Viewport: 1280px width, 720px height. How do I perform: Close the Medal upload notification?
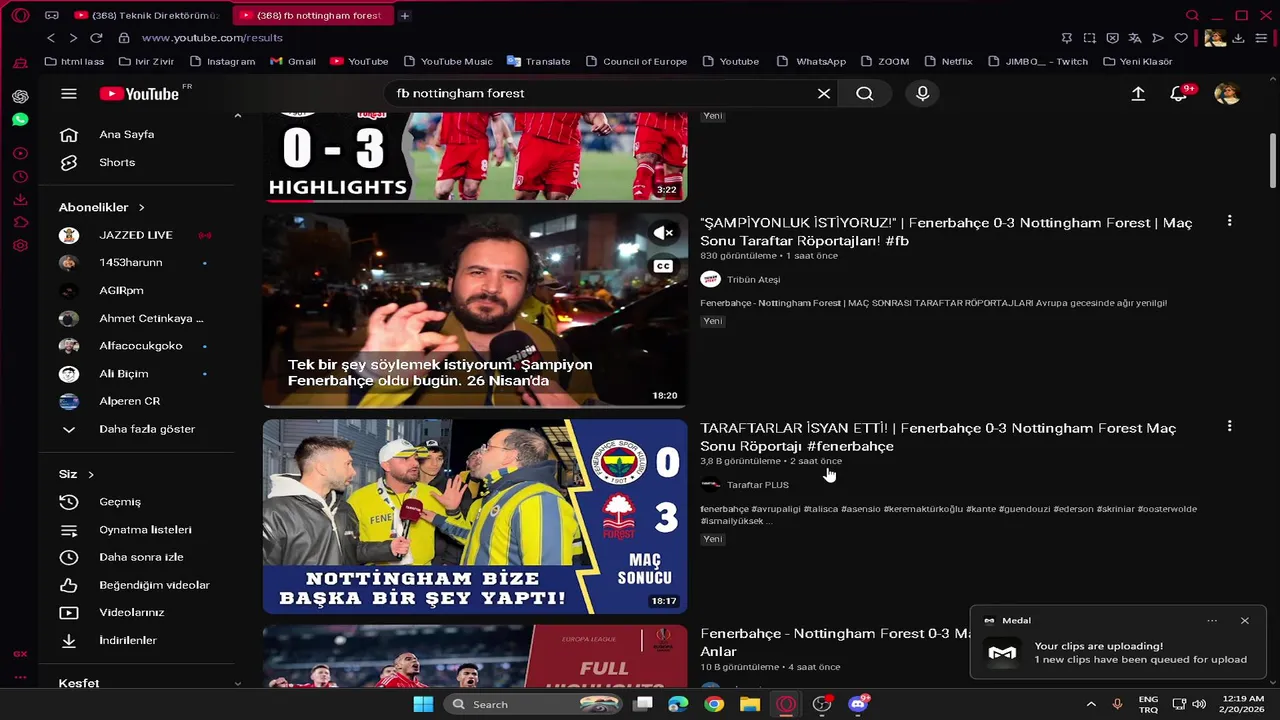(x=1245, y=620)
